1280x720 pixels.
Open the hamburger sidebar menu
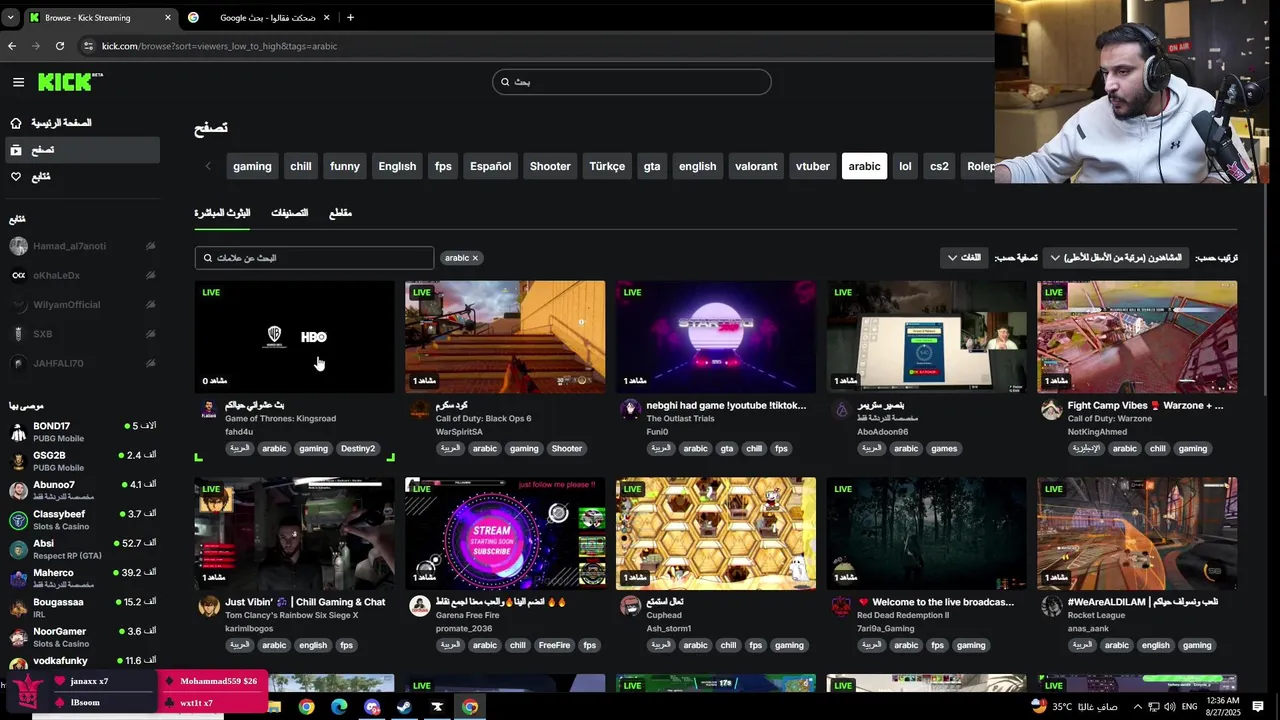point(18,82)
